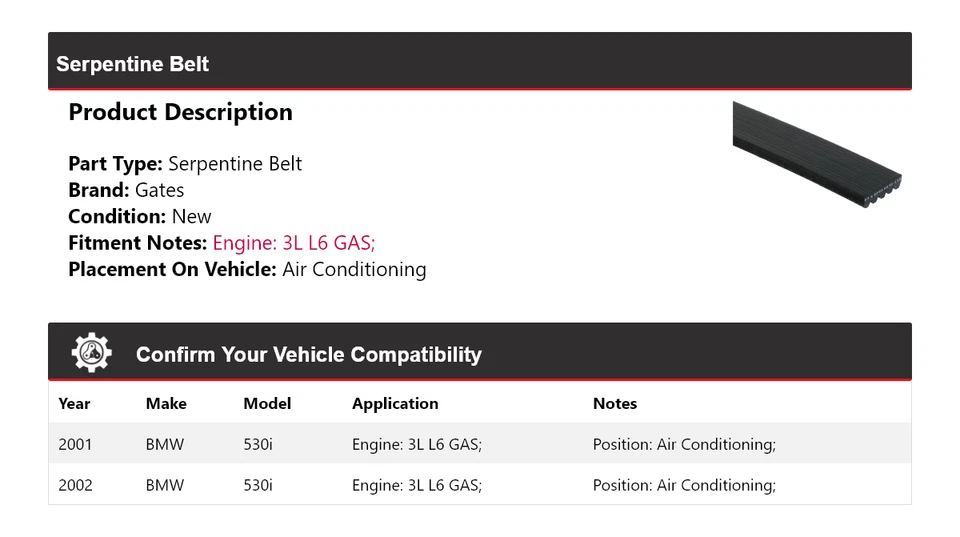Click the Confirm Your Vehicle Compatibility heading
The width and height of the screenshot is (960, 537).
308,355
